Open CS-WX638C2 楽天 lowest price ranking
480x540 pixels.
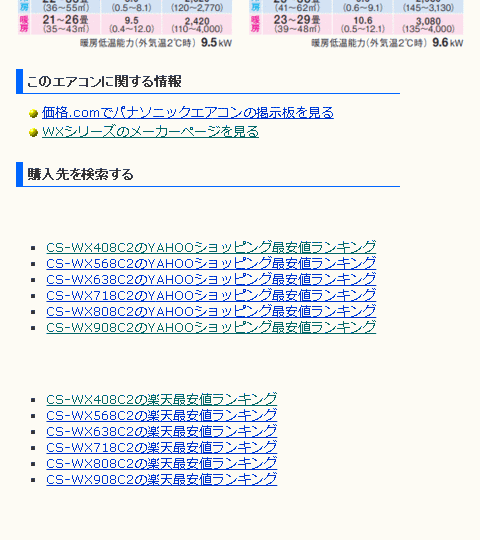tap(161, 432)
